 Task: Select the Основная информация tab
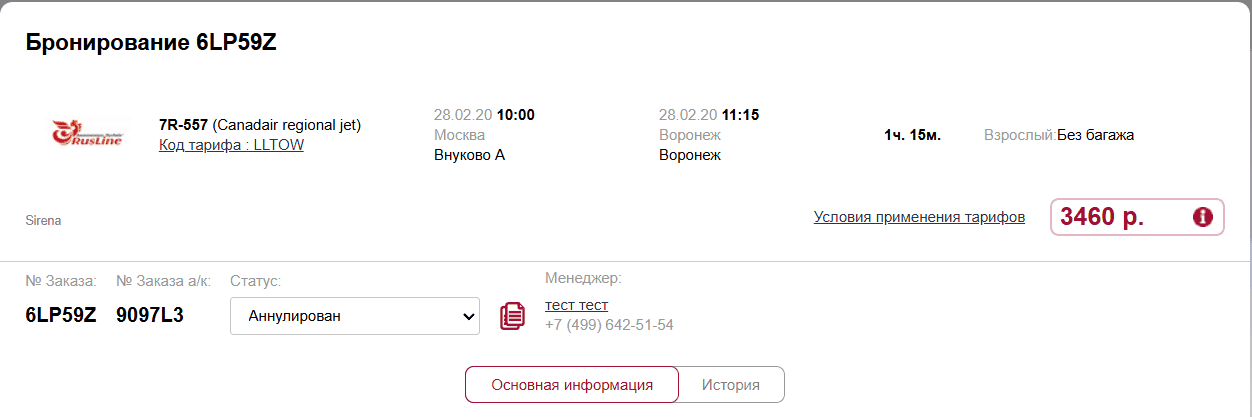click(572, 384)
